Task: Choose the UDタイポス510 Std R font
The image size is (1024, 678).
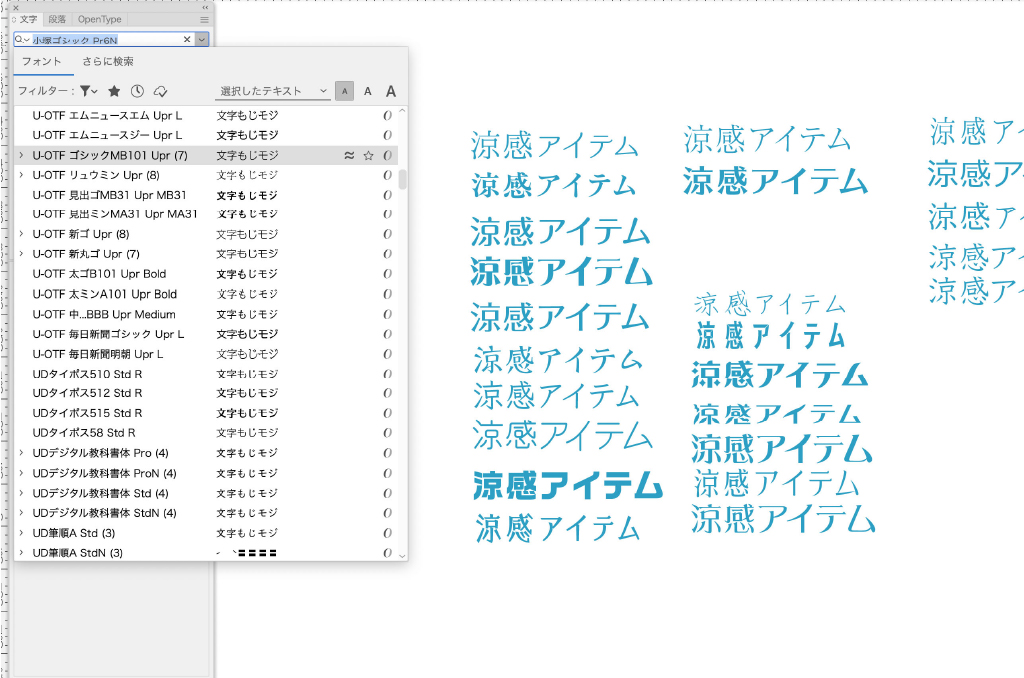Action: [x=88, y=374]
